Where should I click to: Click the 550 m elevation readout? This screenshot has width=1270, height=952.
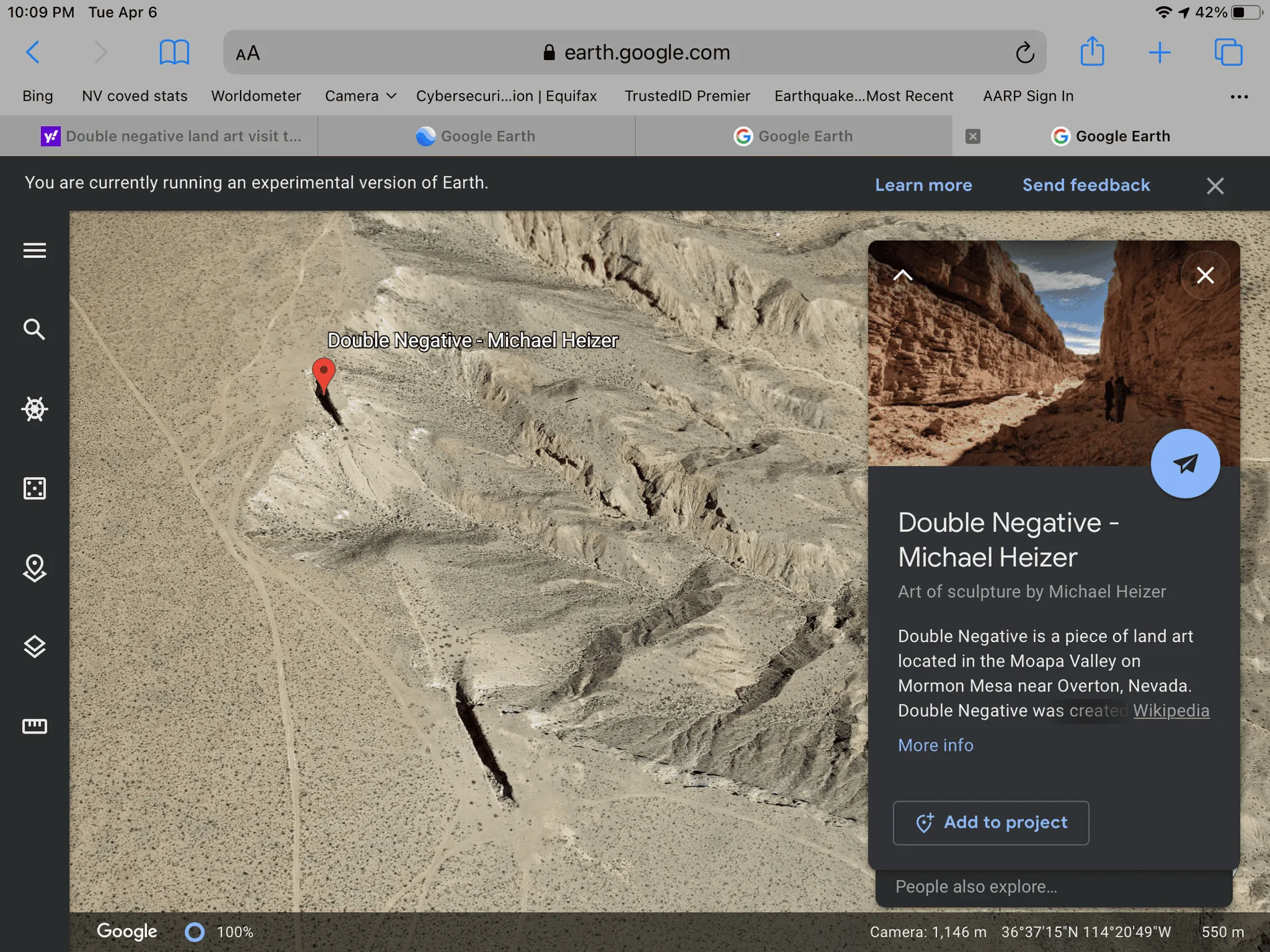1223,932
